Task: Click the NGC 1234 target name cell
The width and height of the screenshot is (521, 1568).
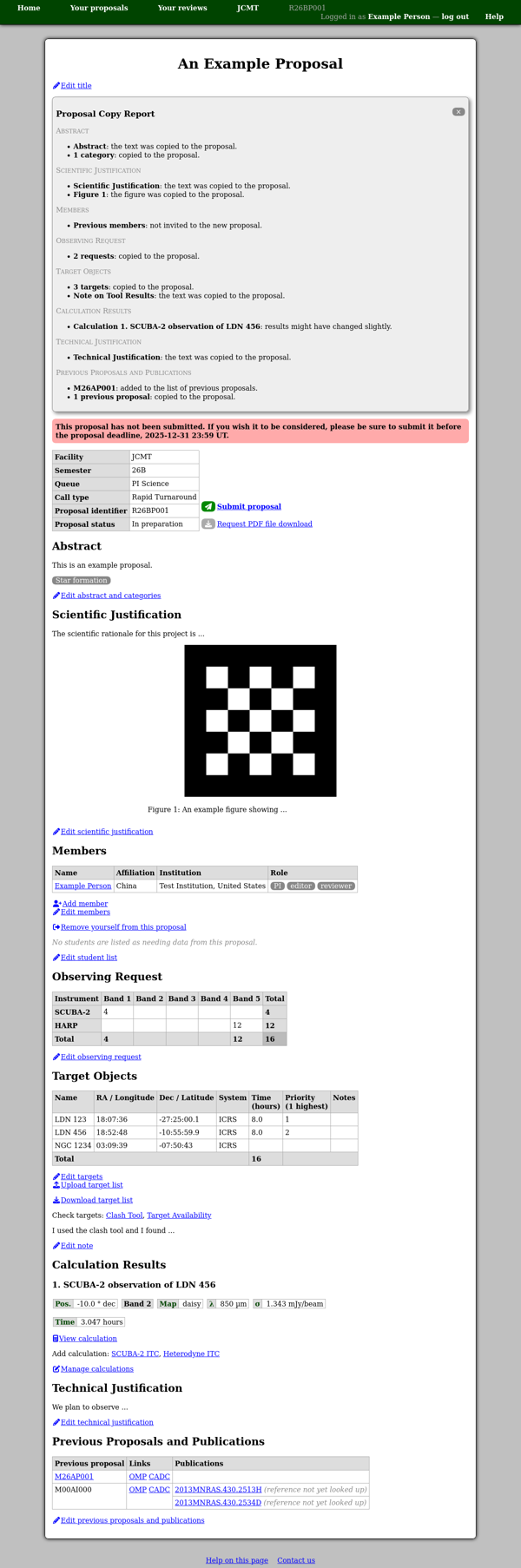Action: click(73, 1146)
